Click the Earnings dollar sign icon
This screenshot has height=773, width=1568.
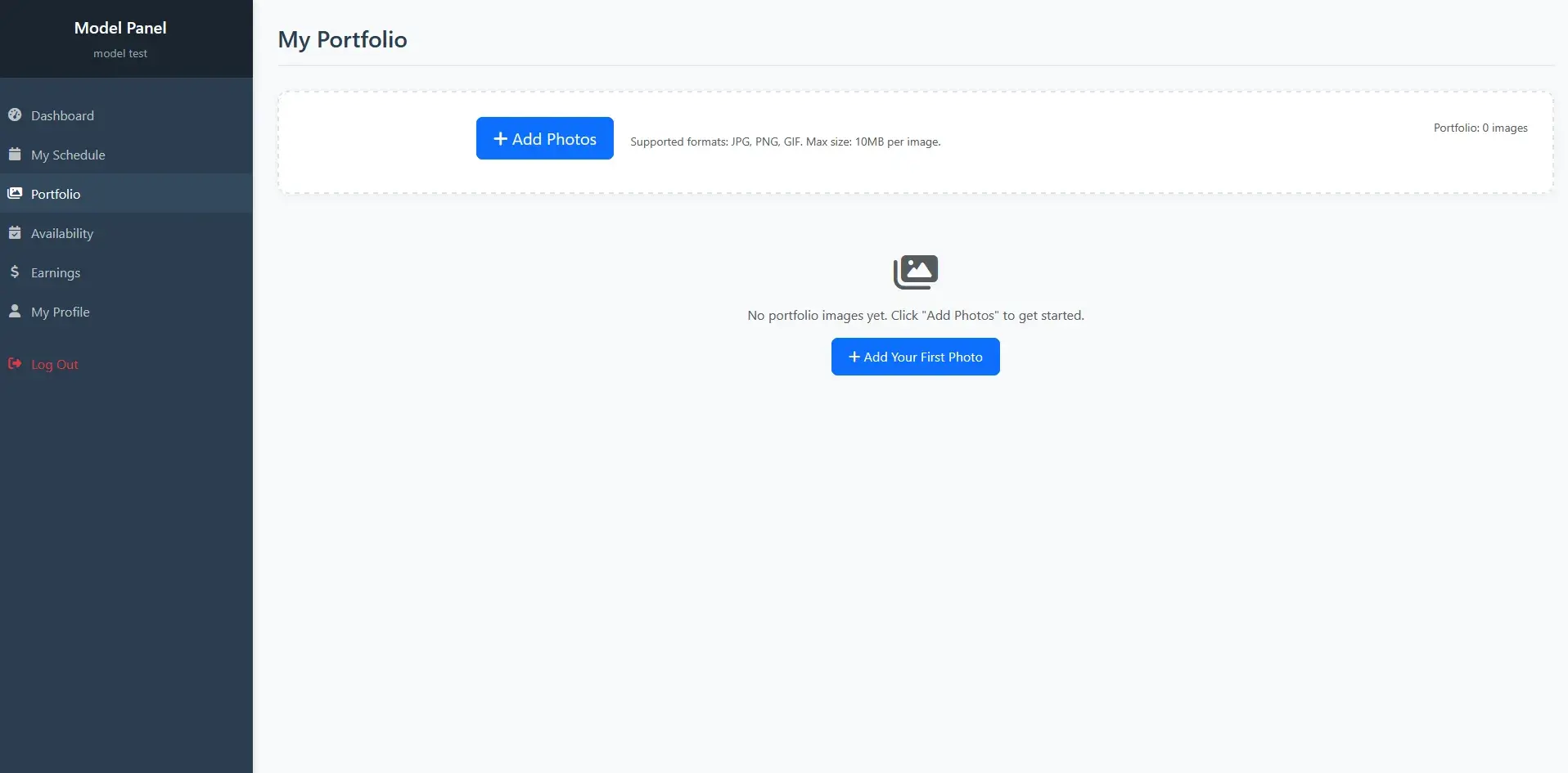point(15,272)
